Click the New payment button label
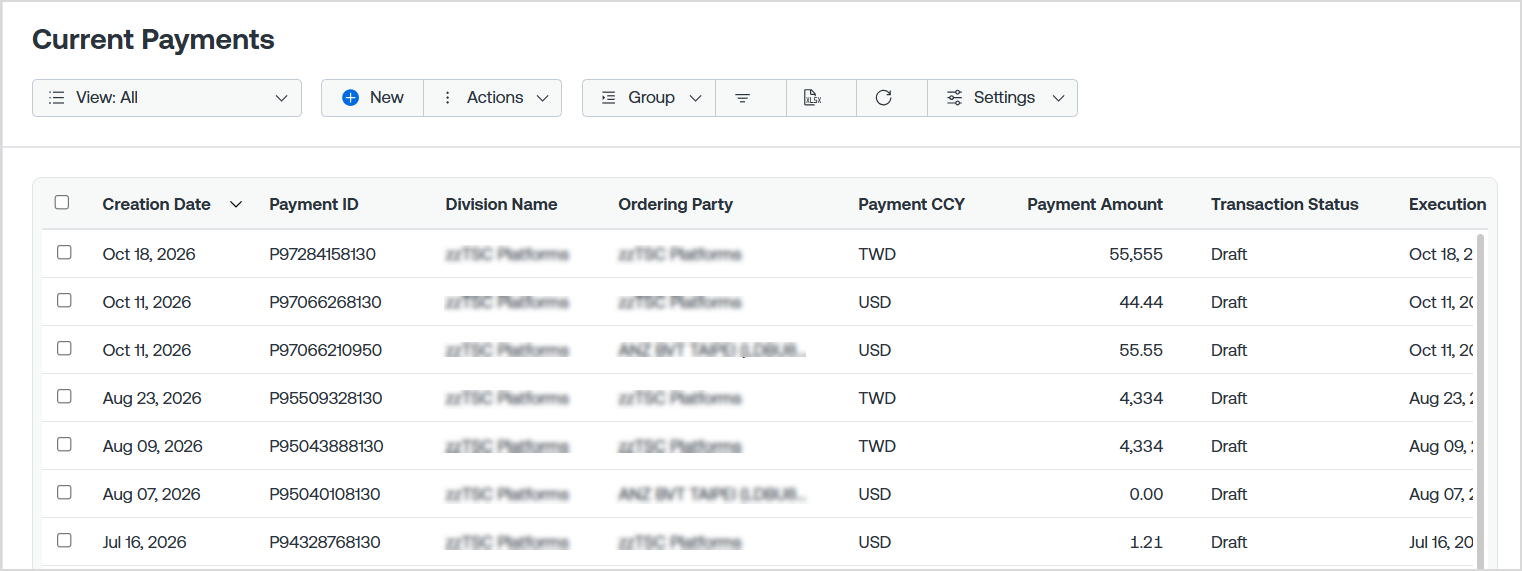The height and width of the screenshot is (571, 1522). pyautogui.click(x=387, y=98)
